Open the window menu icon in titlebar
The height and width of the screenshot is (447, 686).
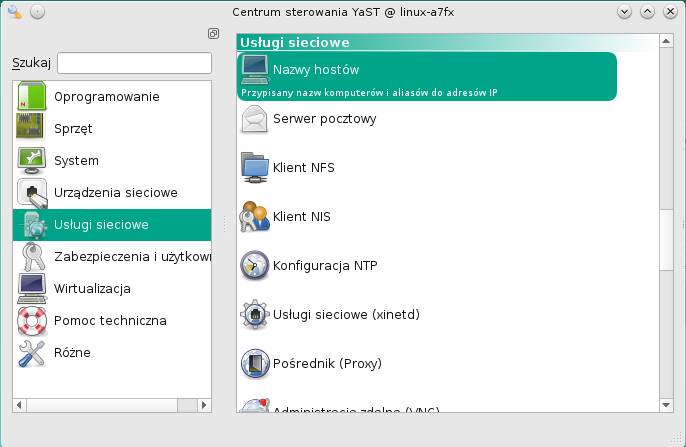click(x=14, y=12)
